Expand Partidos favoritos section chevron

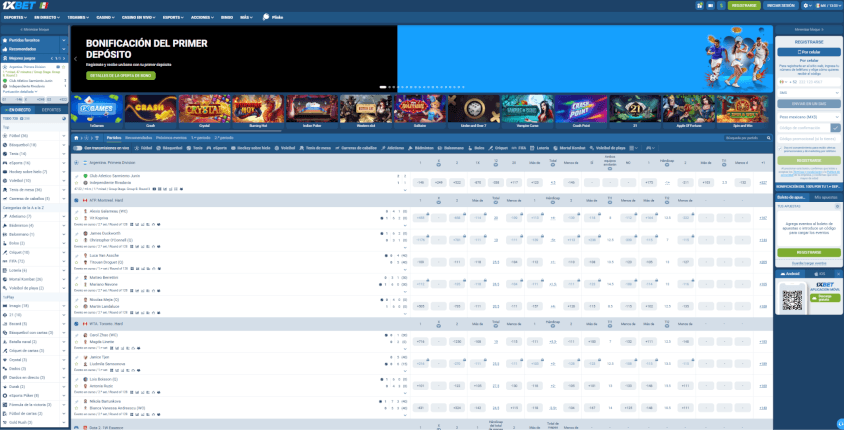tap(64, 40)
